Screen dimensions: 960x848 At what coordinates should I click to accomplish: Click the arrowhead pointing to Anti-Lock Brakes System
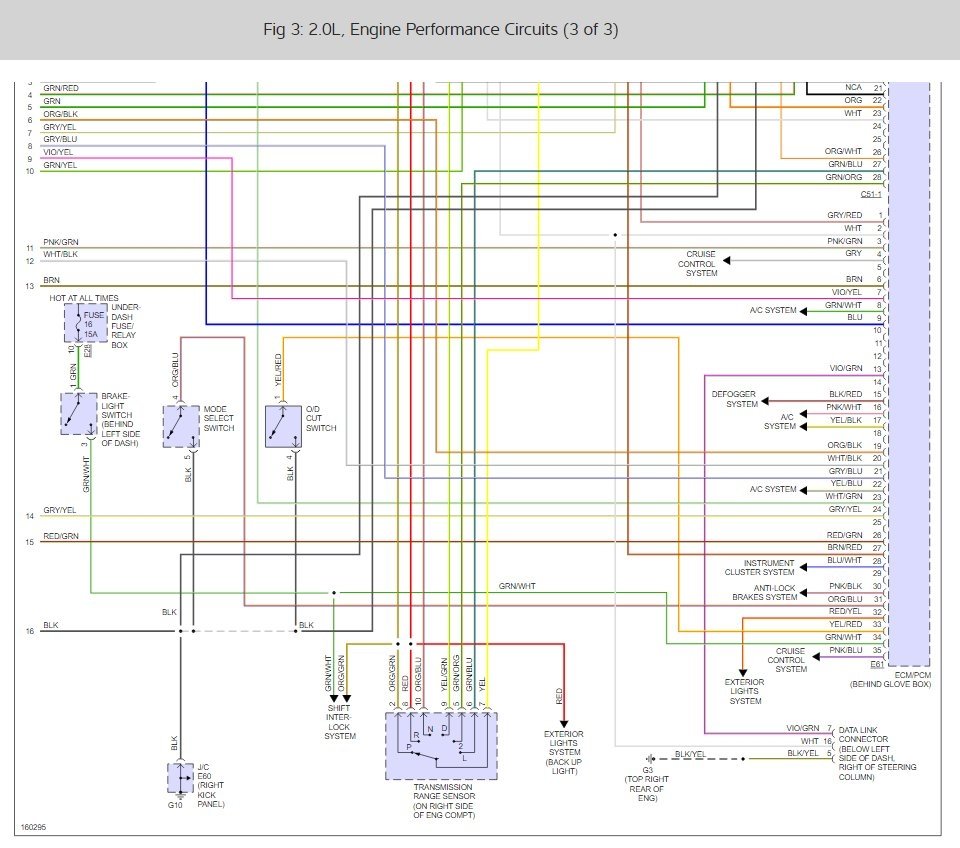803,593
